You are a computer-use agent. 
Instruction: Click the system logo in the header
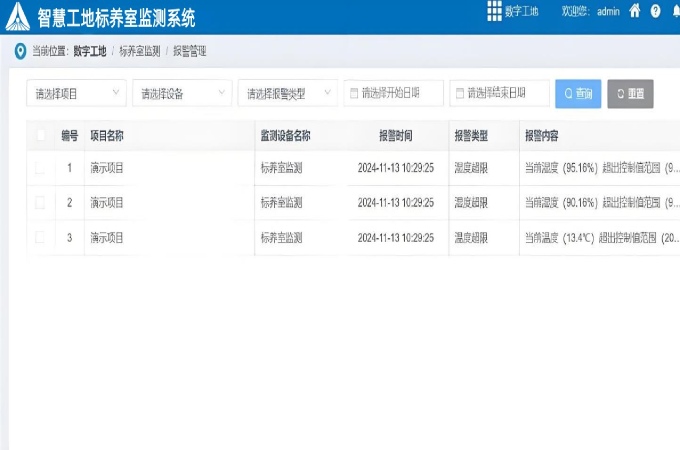coord(18,17)
